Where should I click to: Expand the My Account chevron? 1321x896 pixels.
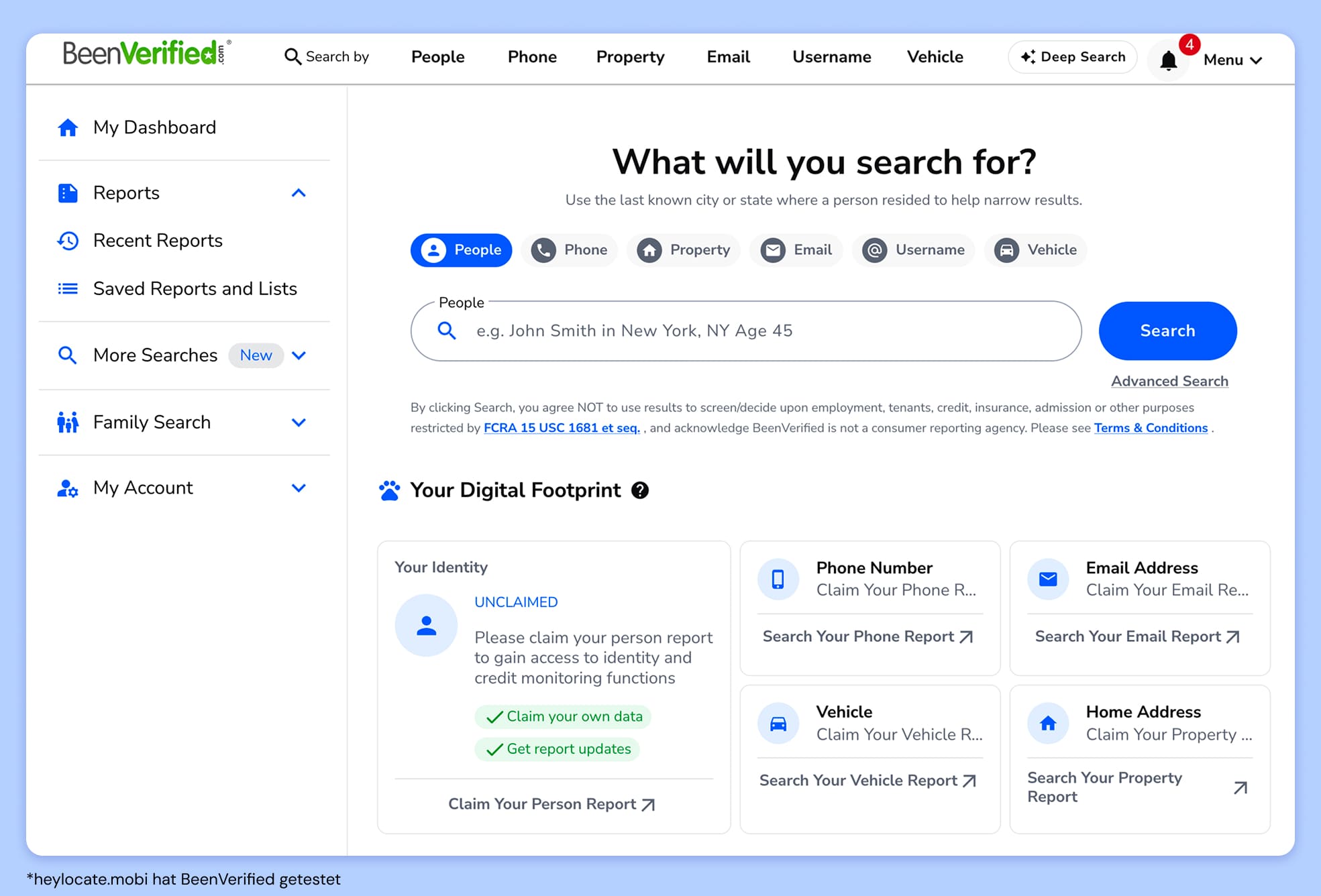(x=299, y=488)
